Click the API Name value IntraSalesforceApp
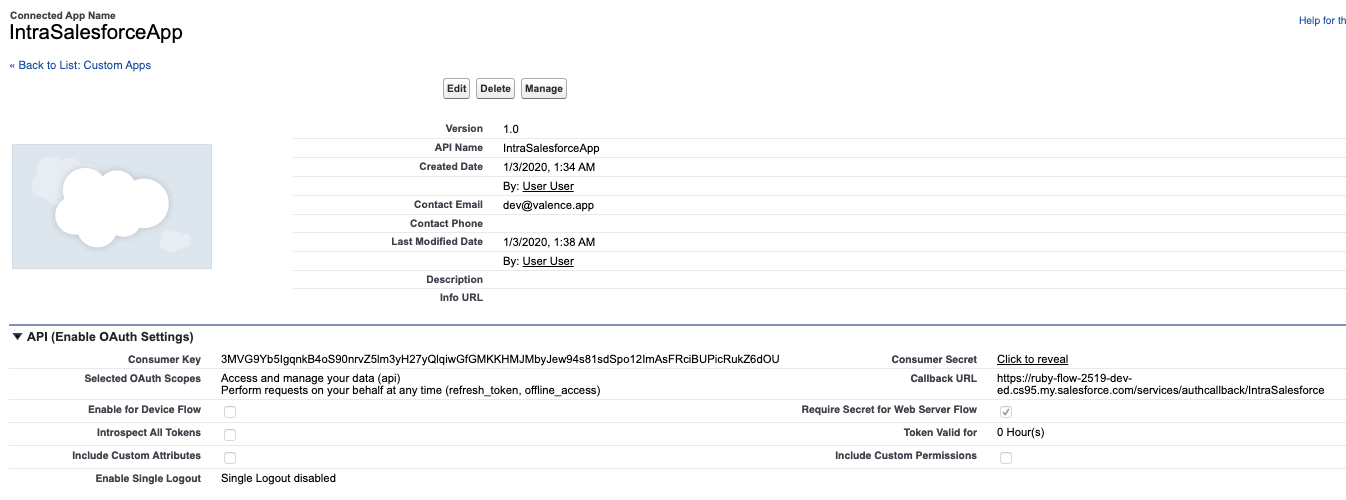Viewport: 1346px width, 500px height. pyautogui.click(x=551, y=148)
